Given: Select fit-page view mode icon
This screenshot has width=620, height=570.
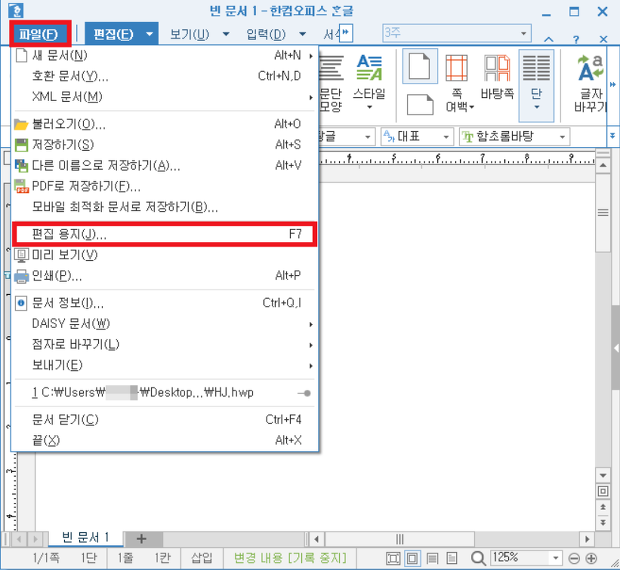Looking at the screenshot, I should tap(412, 559).
